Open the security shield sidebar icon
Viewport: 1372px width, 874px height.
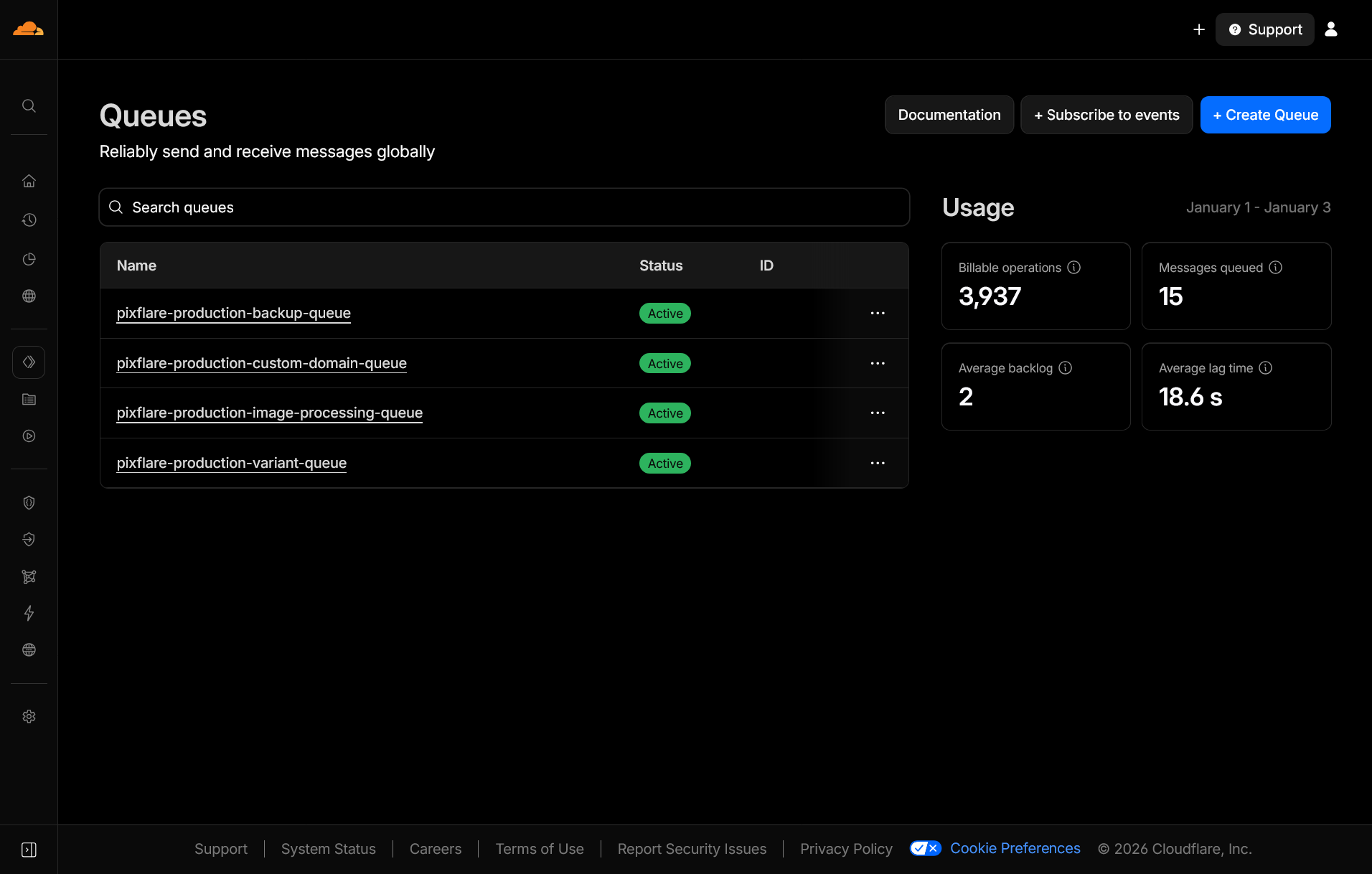pyautogui.click(x=29, y=502)
